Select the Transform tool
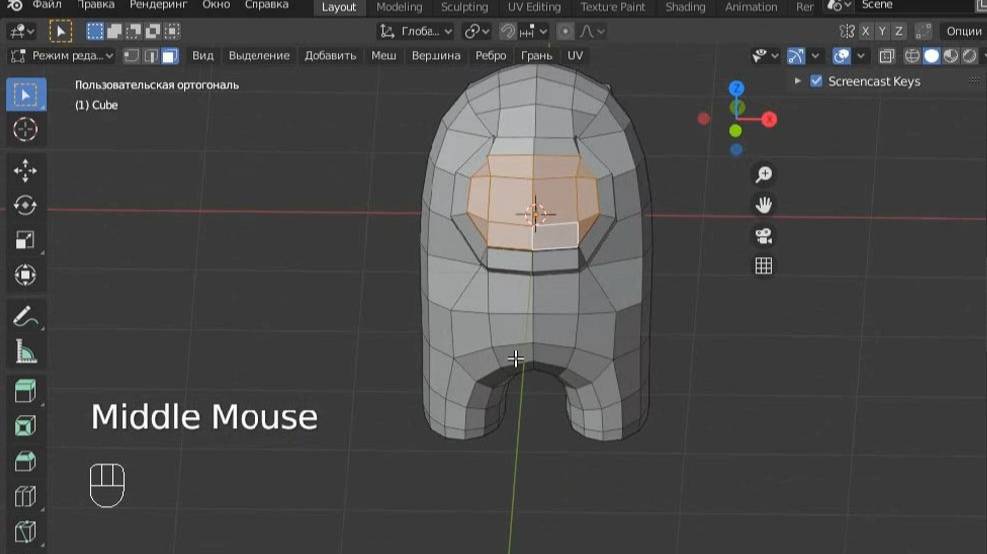Image resolution: width=987 pixels, height=554 pixels. (x=26, y=275)
